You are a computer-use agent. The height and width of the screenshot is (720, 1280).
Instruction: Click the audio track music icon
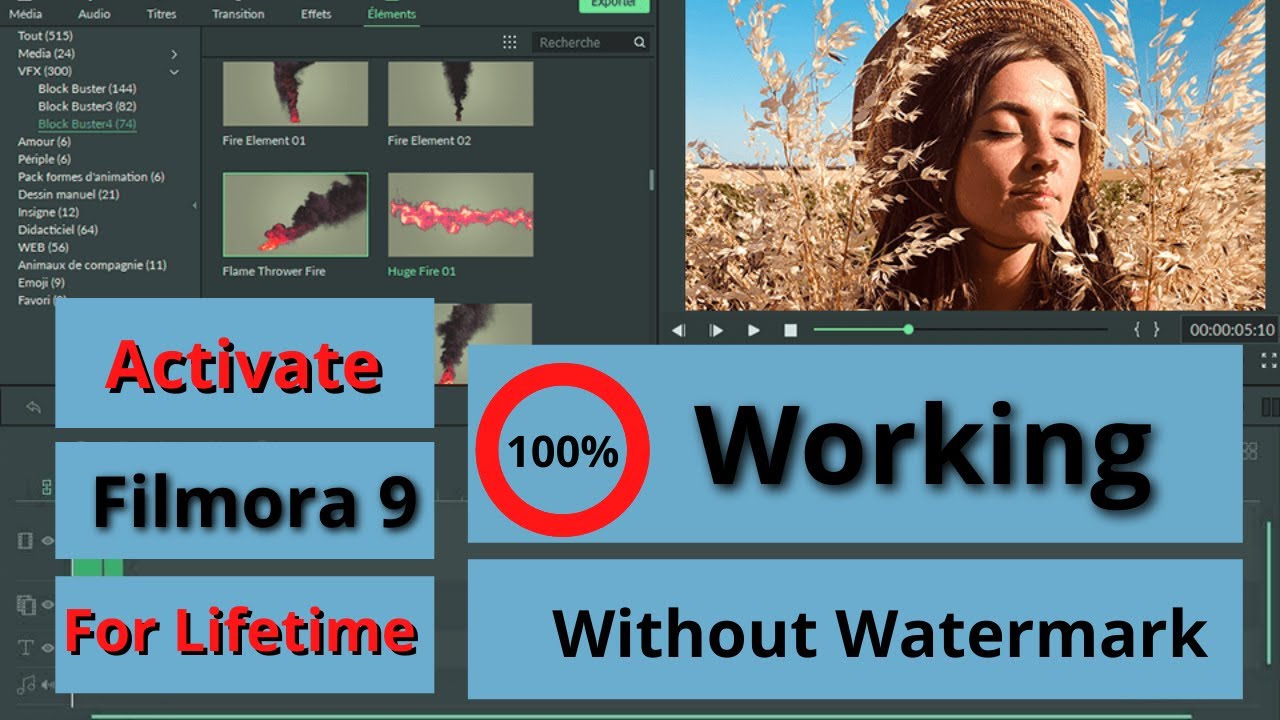tap(26, 685)
